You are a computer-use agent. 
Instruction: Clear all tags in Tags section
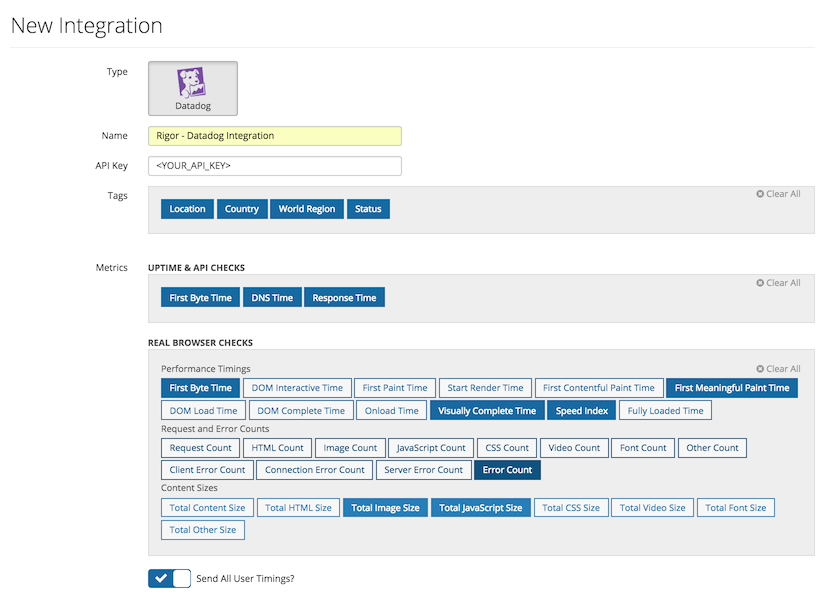click(778, 194)
